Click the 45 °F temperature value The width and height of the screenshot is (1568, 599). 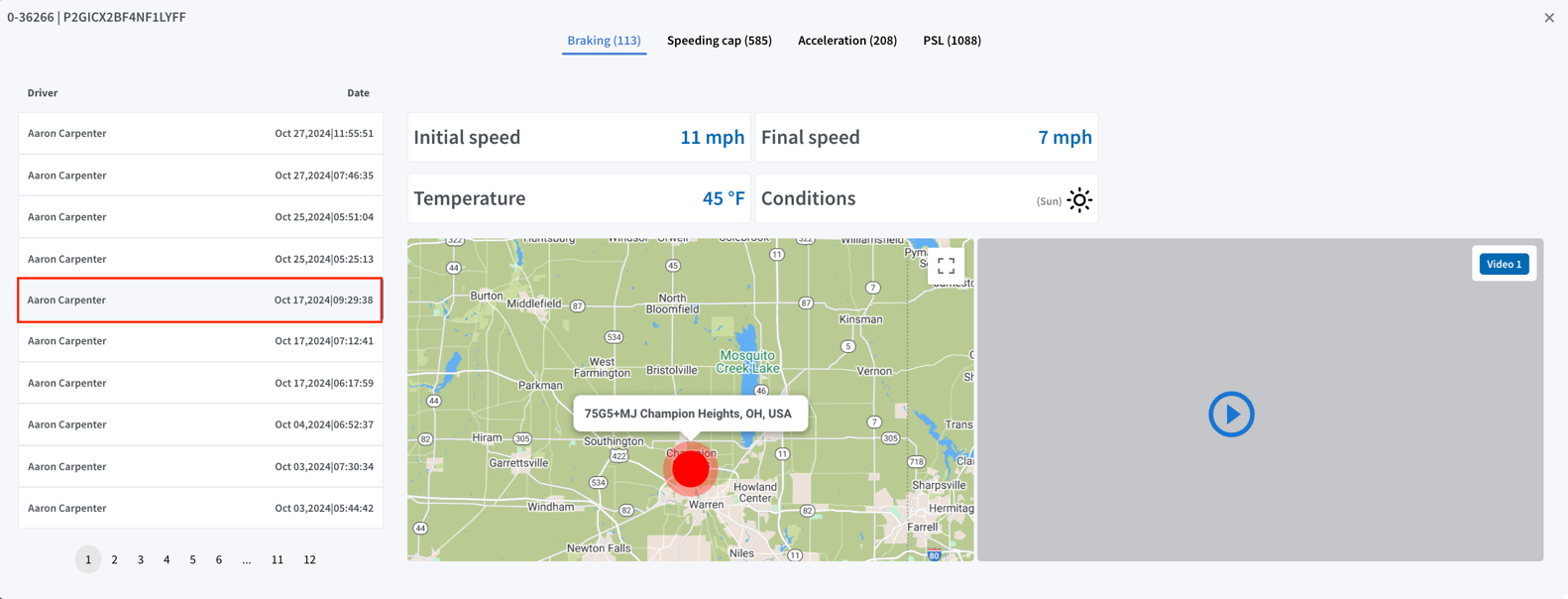coord(724,198)
